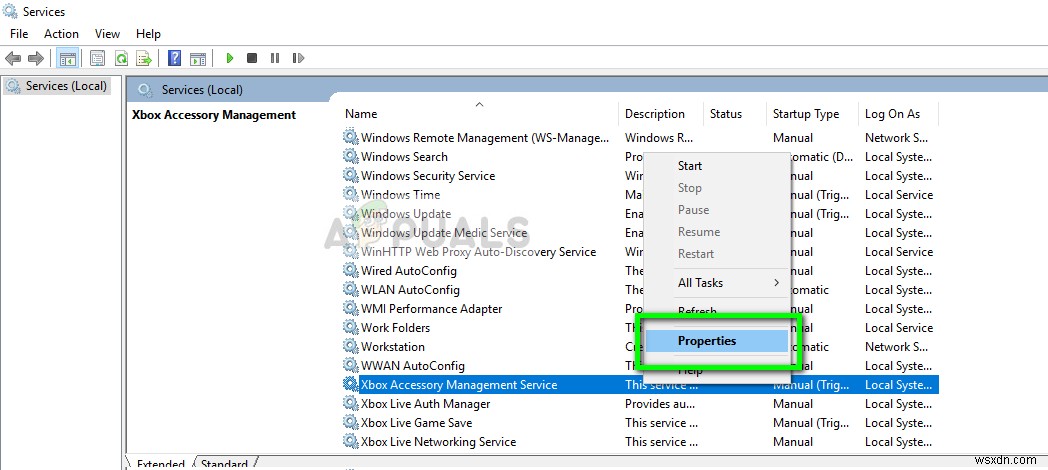
Task: Select the Xbox Live Auth Manager service
Action: pos(426,404)
